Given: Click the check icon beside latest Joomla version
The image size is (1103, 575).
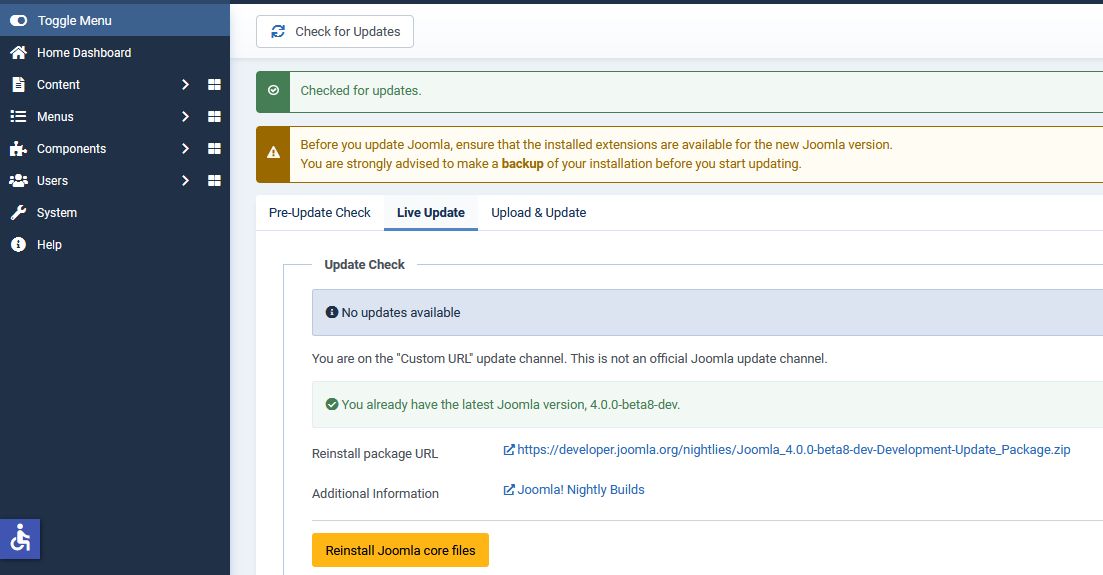Looking at the screenshot, I should pyautogui.click(x=332, y=404).
